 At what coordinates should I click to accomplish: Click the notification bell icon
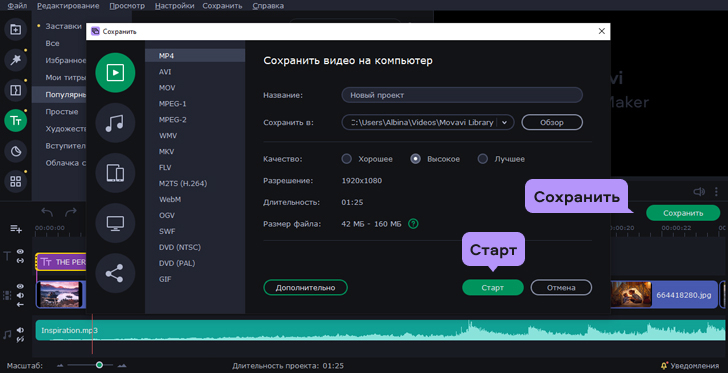pos(664,366)
